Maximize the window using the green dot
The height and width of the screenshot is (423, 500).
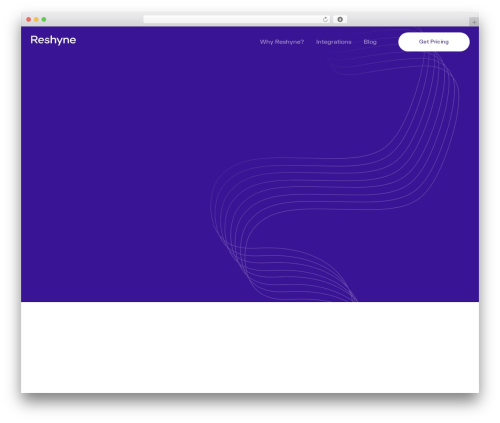(x=44, y=19)
